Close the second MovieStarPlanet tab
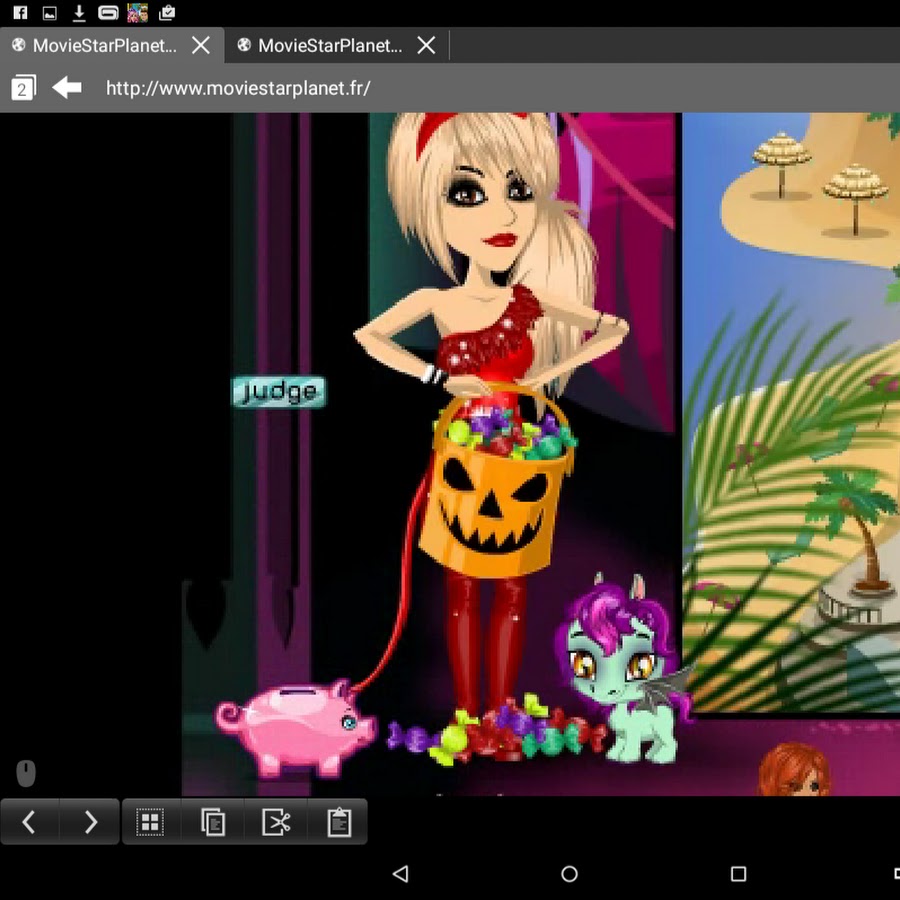This screenshot has width=900, height=900. tap(426, 45)
